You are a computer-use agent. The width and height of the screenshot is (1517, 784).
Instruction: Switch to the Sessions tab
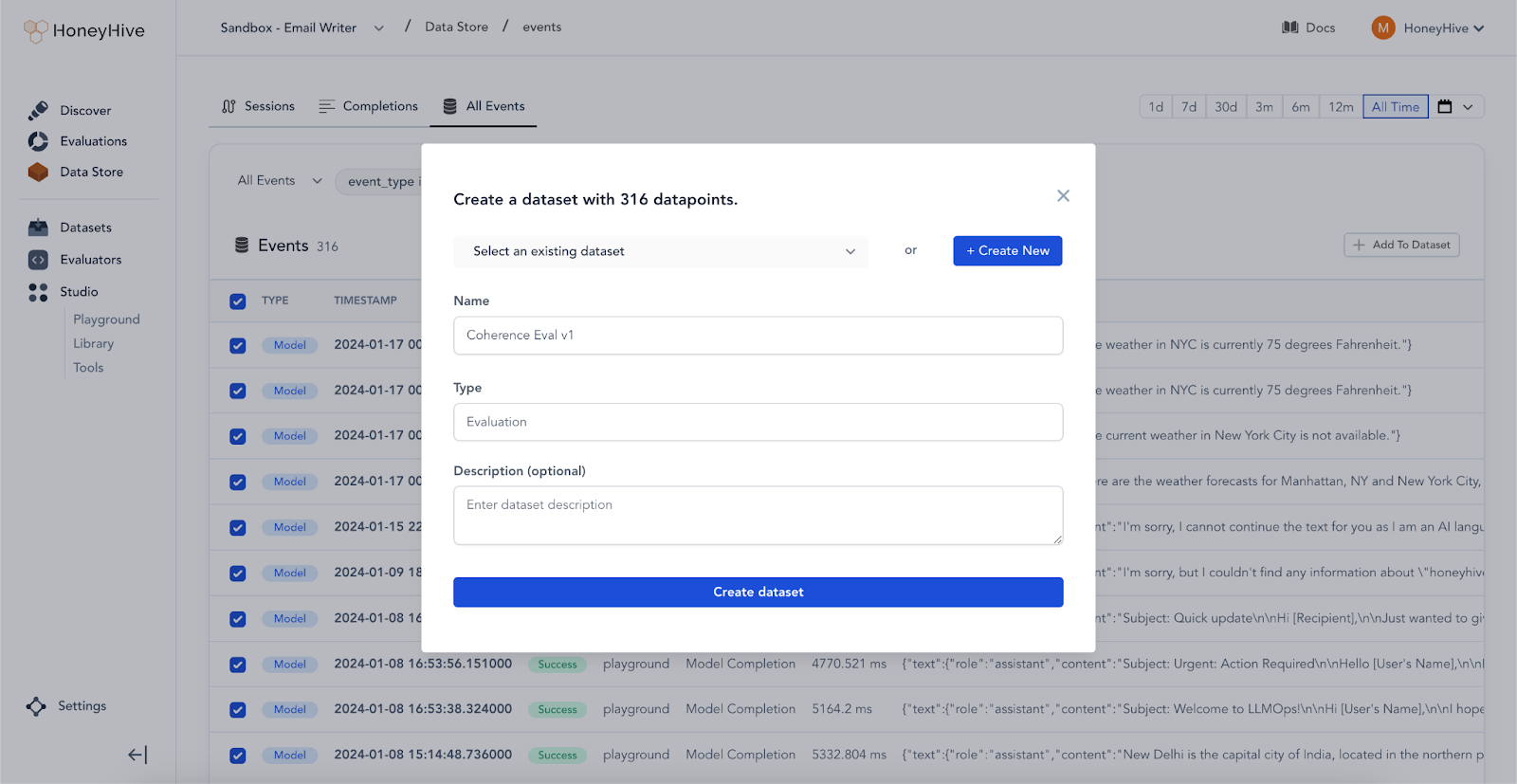pyautogui.click(x=258, y=106)
